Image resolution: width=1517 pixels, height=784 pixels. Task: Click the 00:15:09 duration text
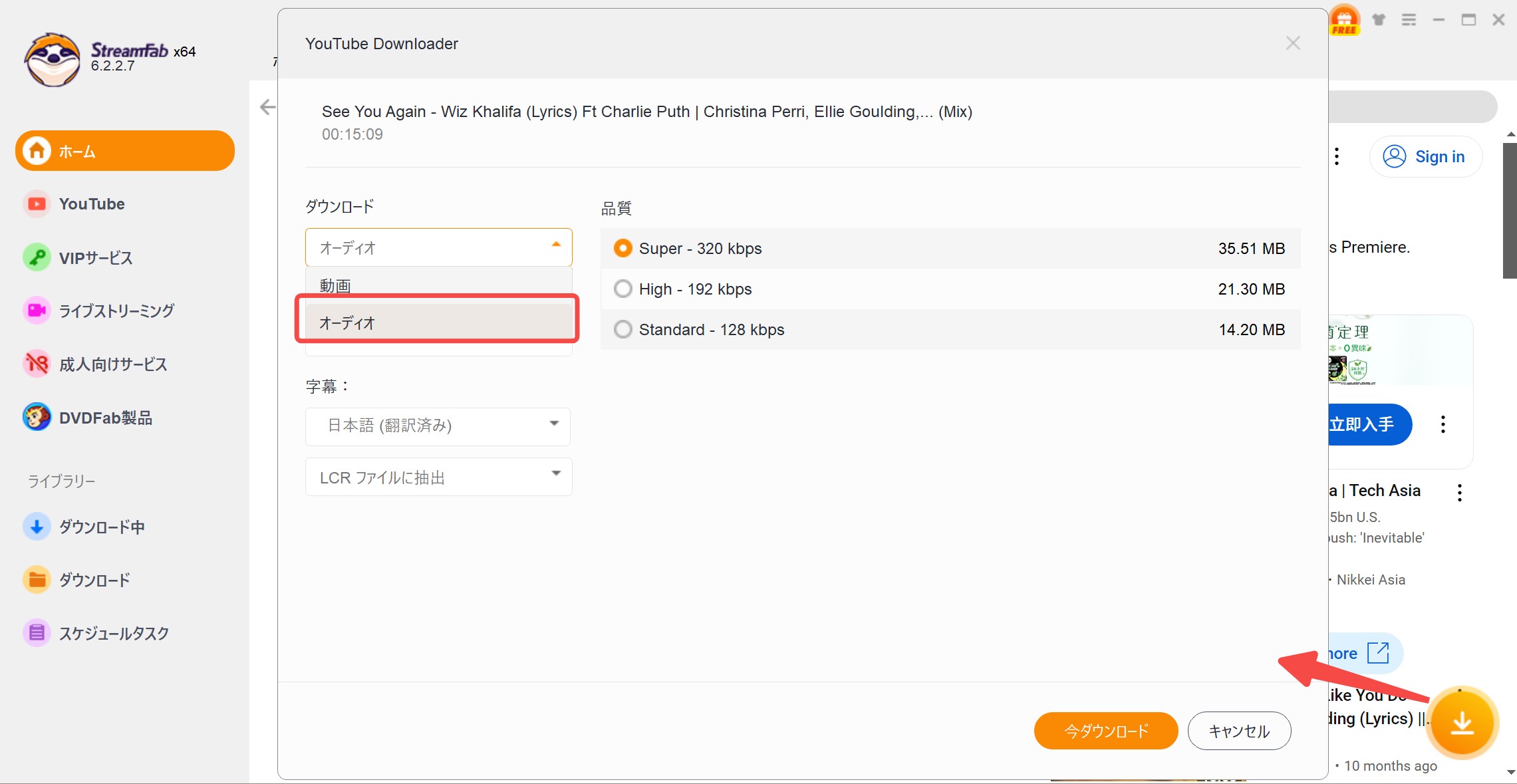(x=352, y=134)
